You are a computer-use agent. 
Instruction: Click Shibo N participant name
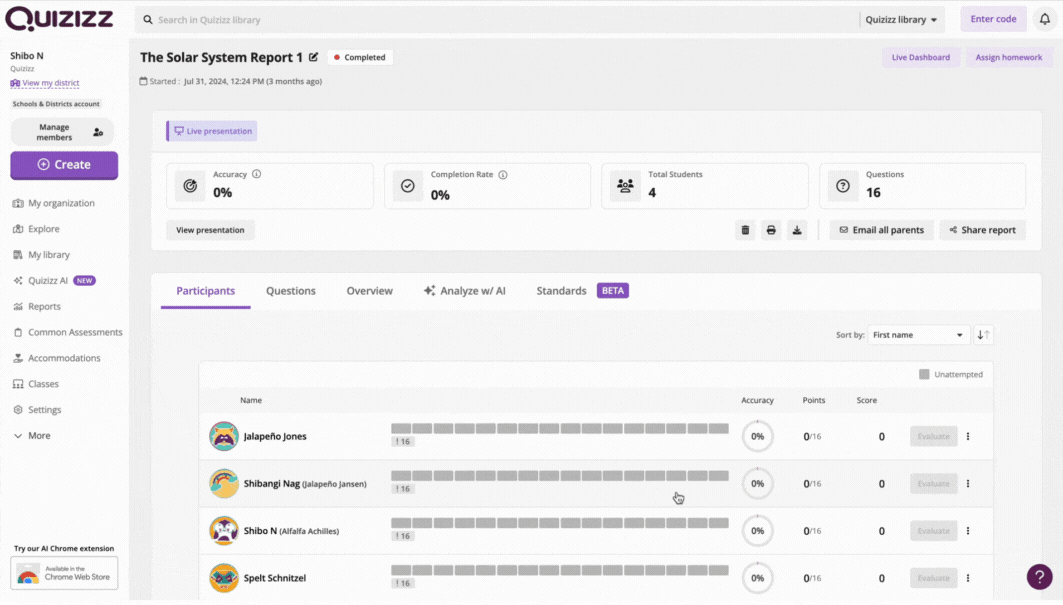[x=260, y=531]
